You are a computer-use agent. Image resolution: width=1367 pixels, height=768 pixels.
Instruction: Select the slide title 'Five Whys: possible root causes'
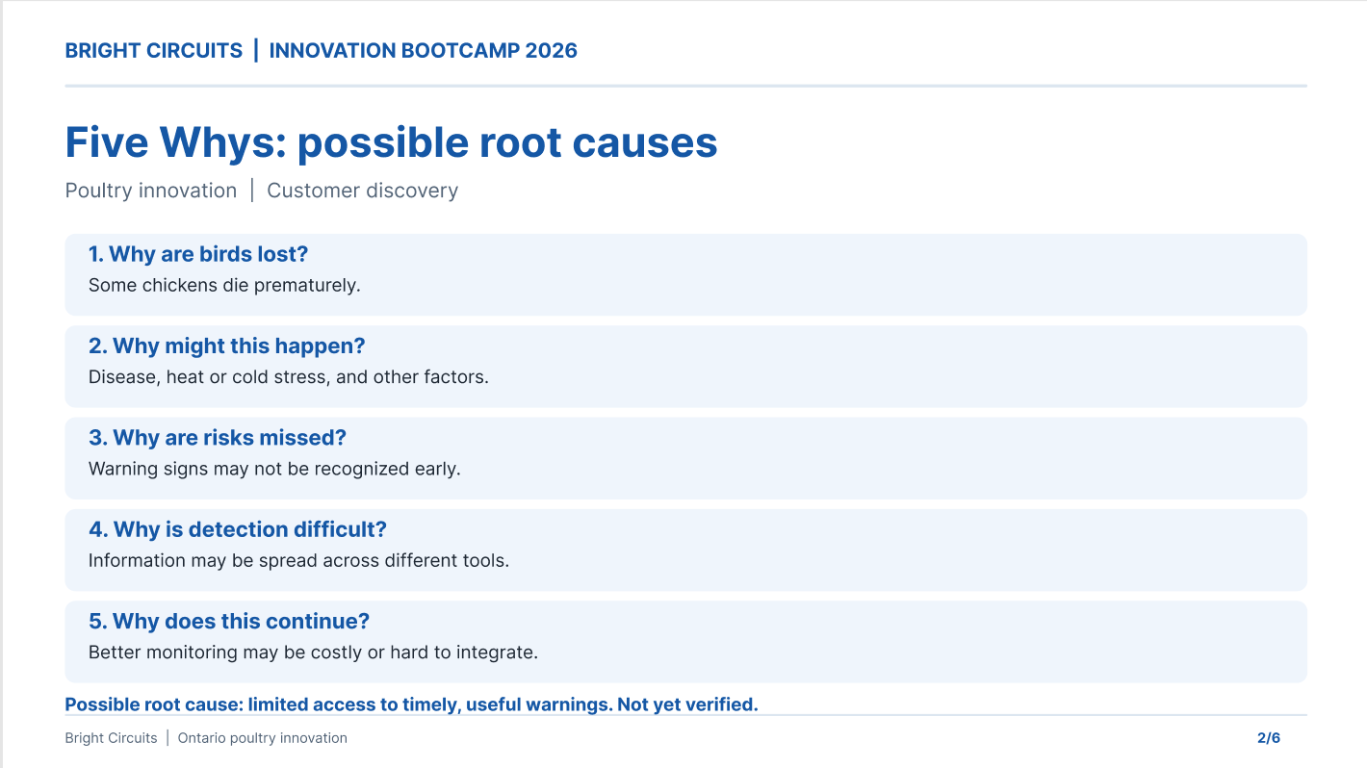tap(391, 142)
